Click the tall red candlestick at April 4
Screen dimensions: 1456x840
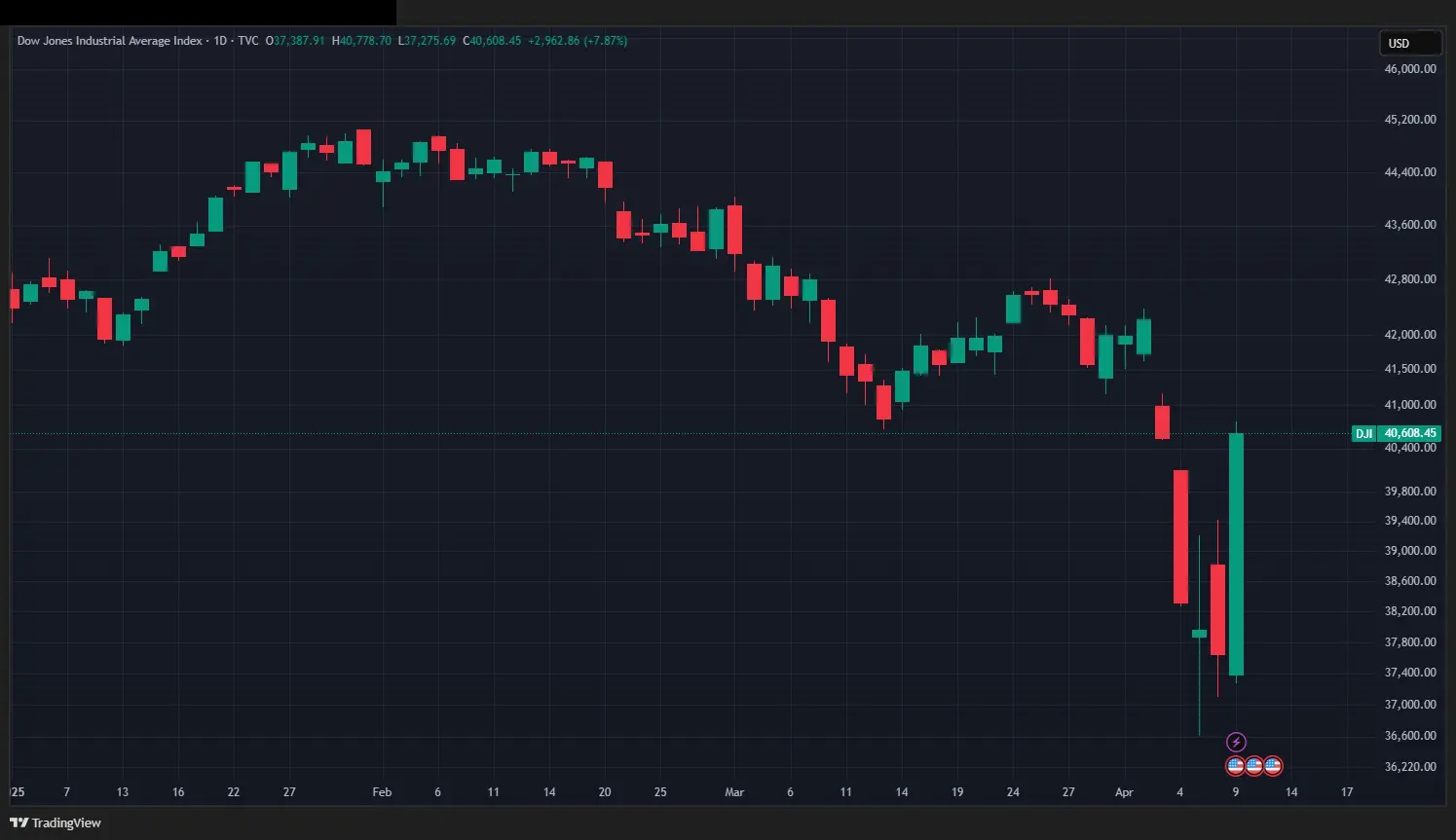pyautogui.click(x=1180, y=537)
